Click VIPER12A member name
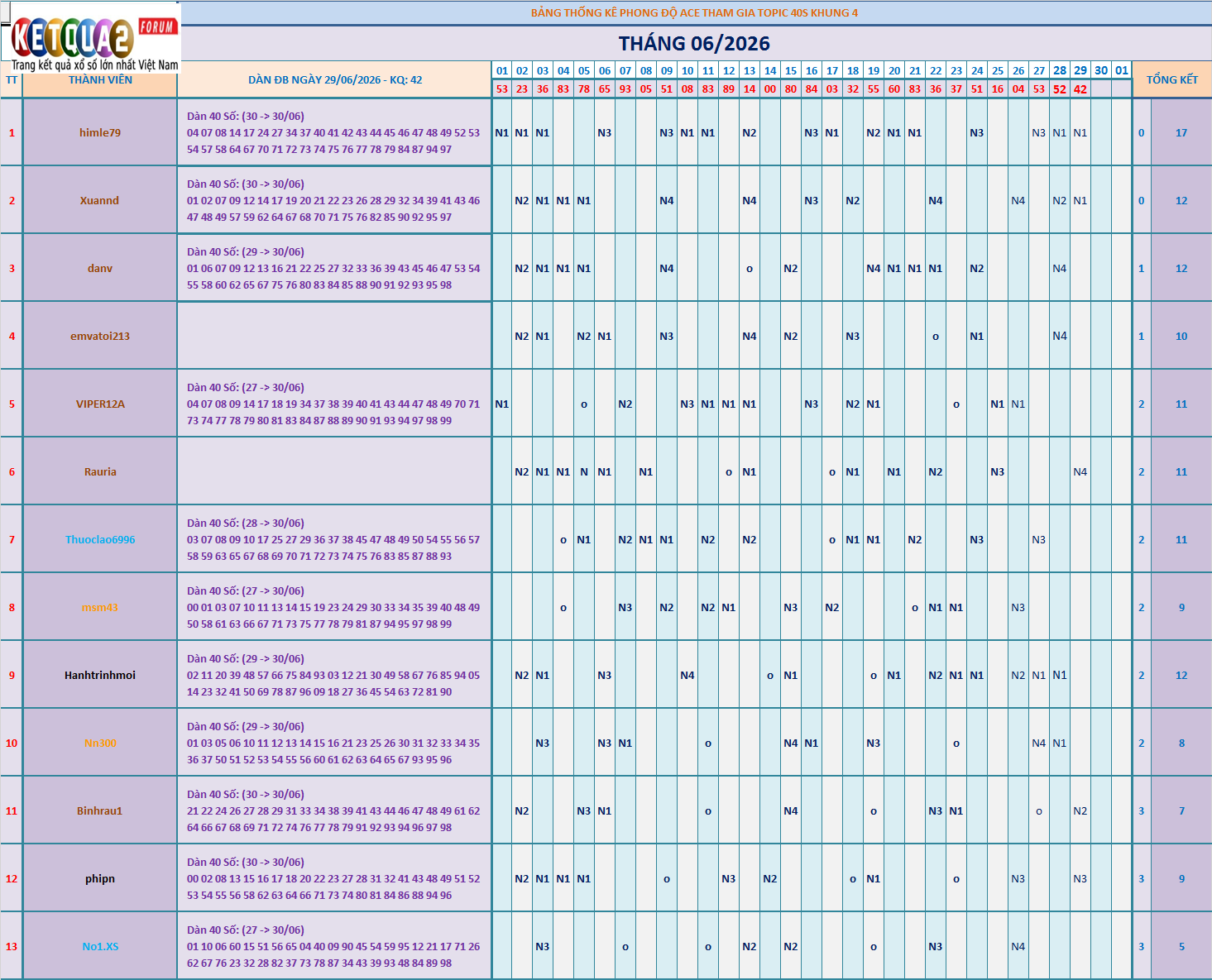The width and height of the screenshot is (1212, 980). (100, 404)
